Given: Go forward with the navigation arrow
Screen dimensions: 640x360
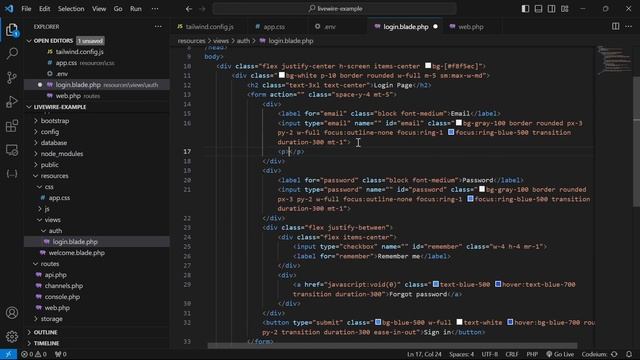Looking at the screenshot, I should point(202,9).
